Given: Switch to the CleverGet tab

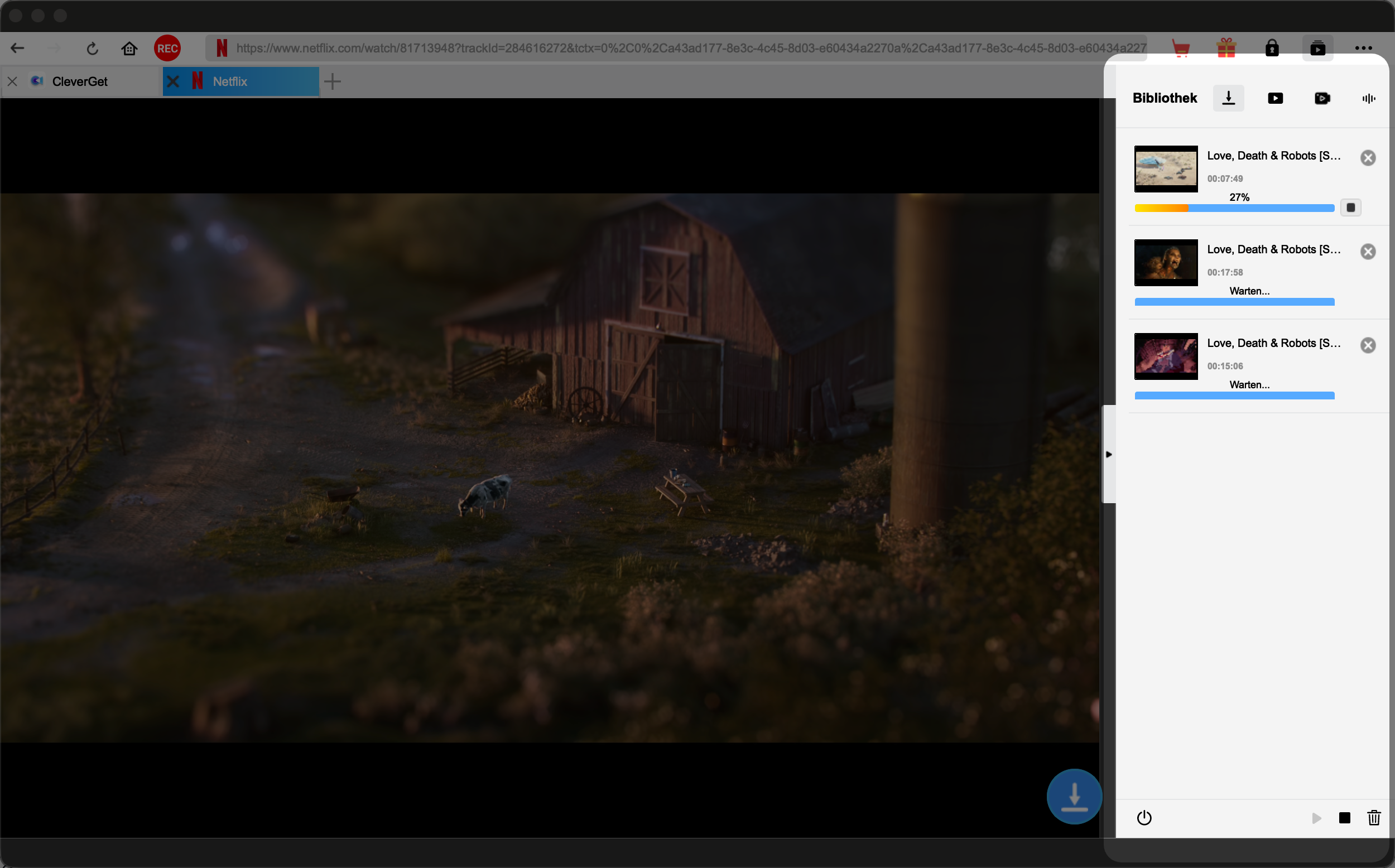Looking at the screenshot, I should [x=80, y=81].
